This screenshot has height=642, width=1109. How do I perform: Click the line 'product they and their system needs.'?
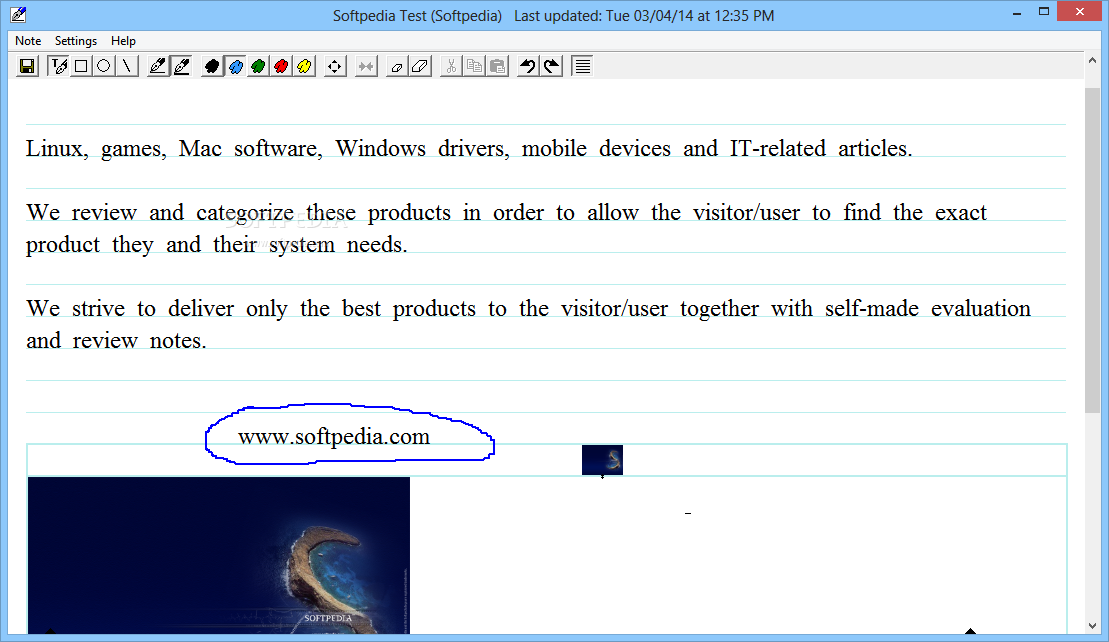[216, 245]
